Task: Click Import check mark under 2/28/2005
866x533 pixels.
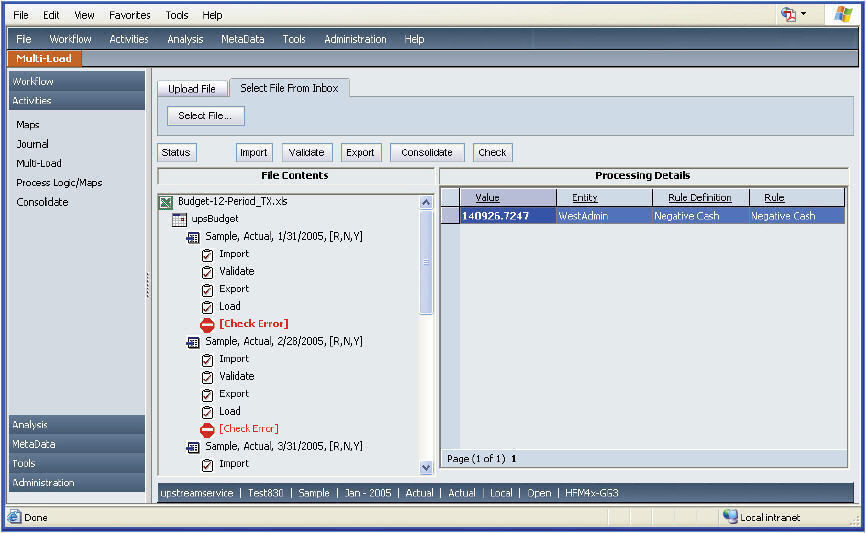Action: click(207, 360)
